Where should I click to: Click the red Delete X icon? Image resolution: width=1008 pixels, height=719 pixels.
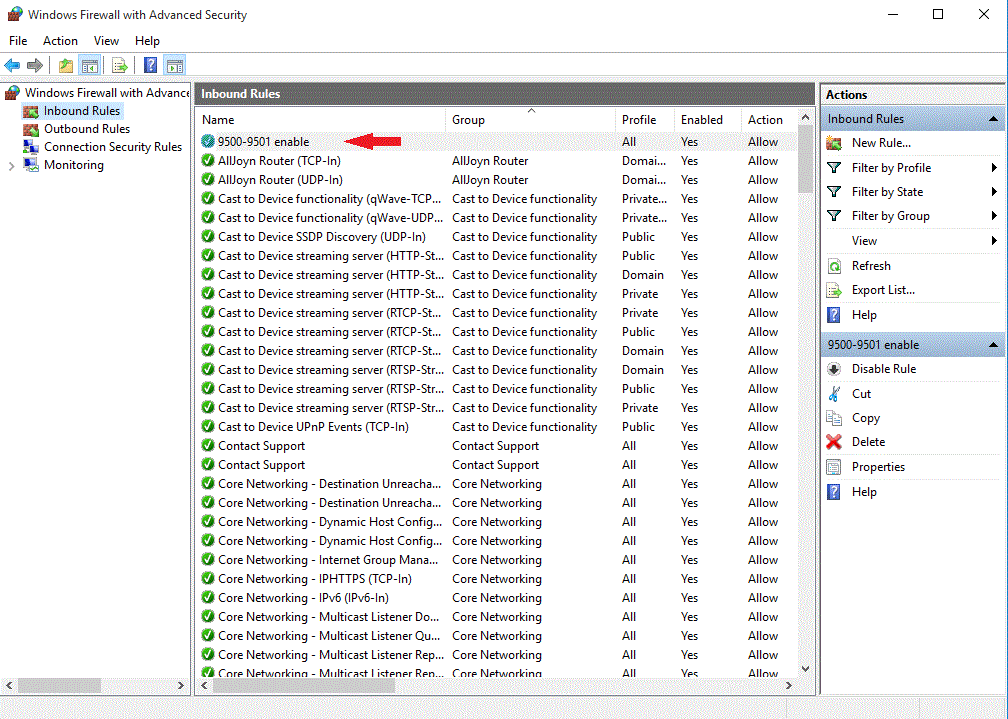[834, 442]
